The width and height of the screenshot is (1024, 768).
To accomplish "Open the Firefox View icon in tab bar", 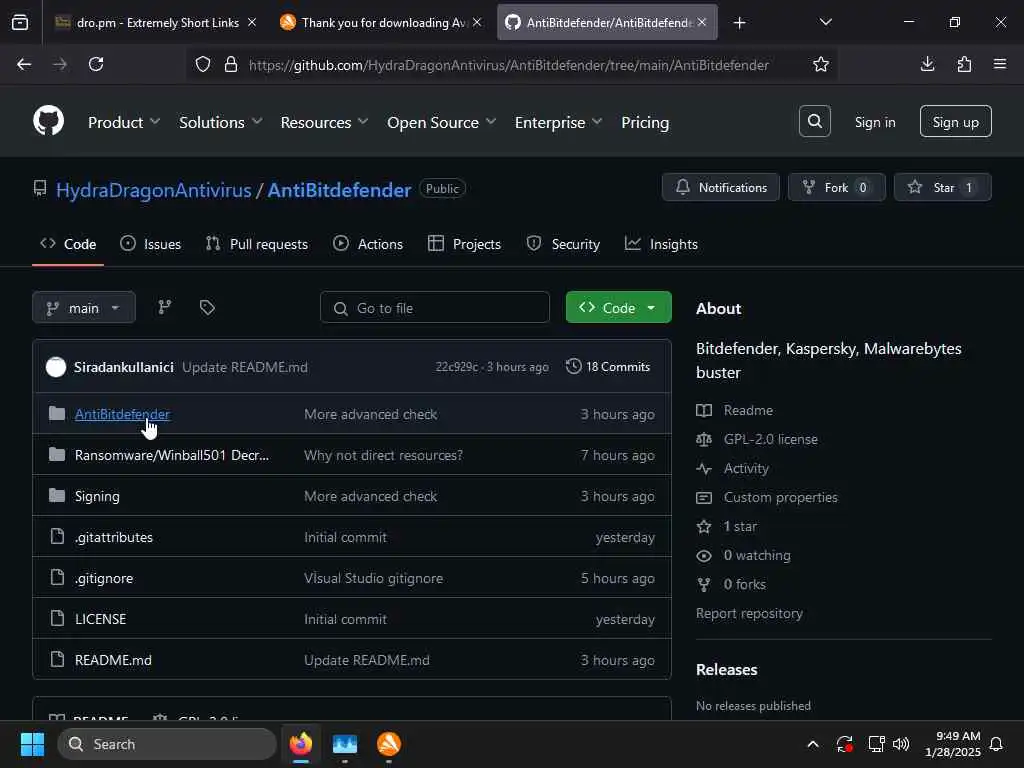I will click(20, 22).
